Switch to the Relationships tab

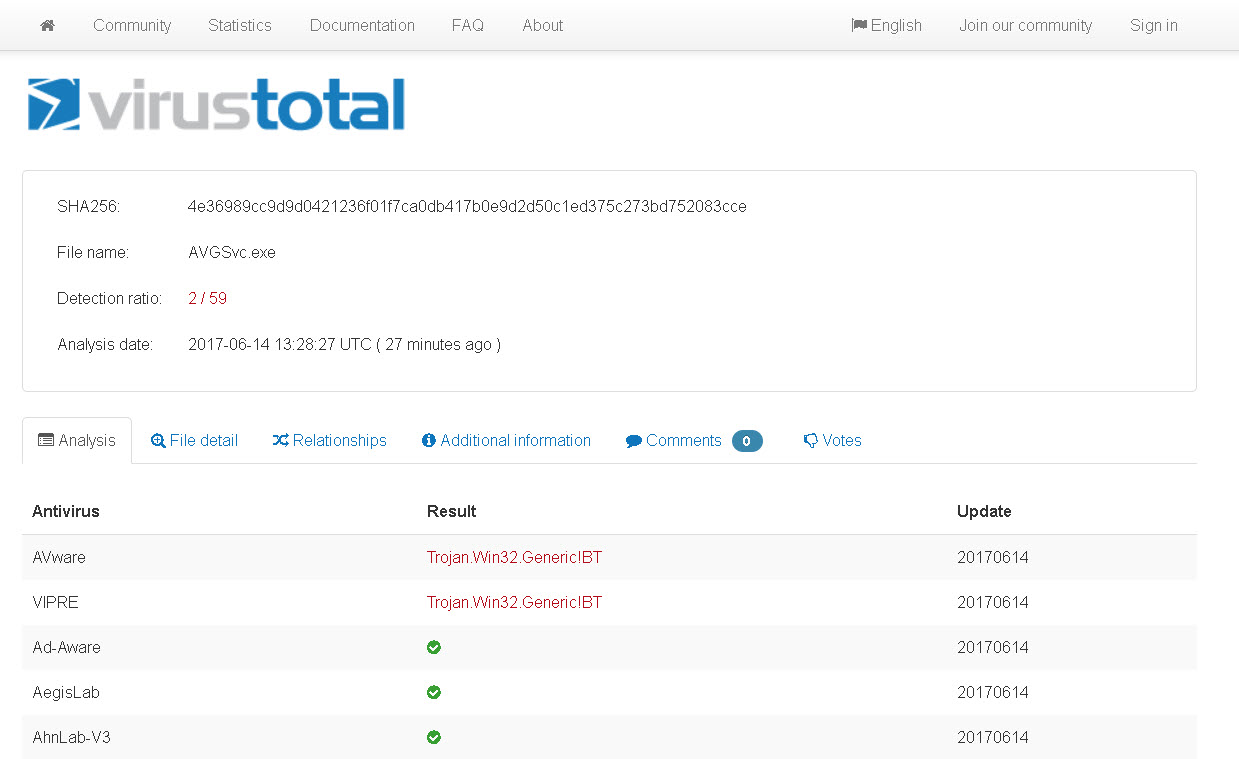[329, 440]
